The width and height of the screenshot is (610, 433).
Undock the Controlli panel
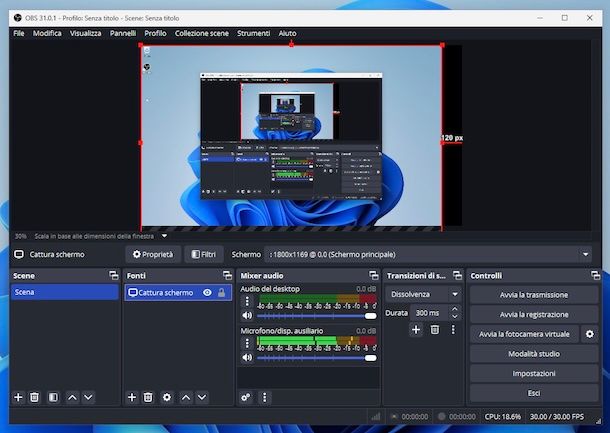click(x=595, y=275)
